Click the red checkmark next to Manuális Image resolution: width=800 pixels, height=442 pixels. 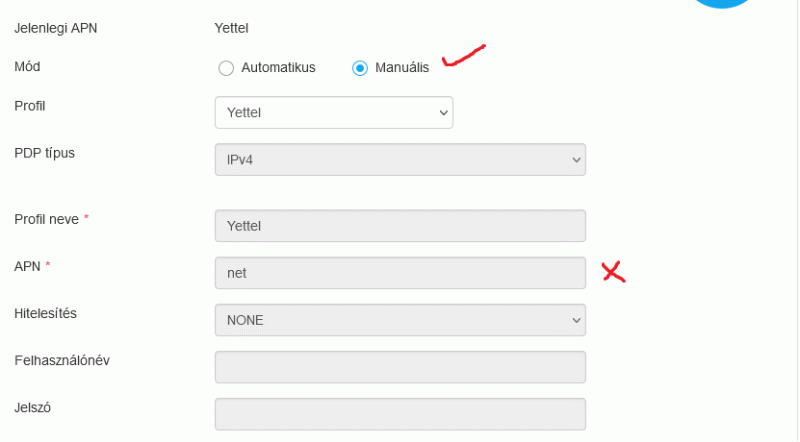463,56
